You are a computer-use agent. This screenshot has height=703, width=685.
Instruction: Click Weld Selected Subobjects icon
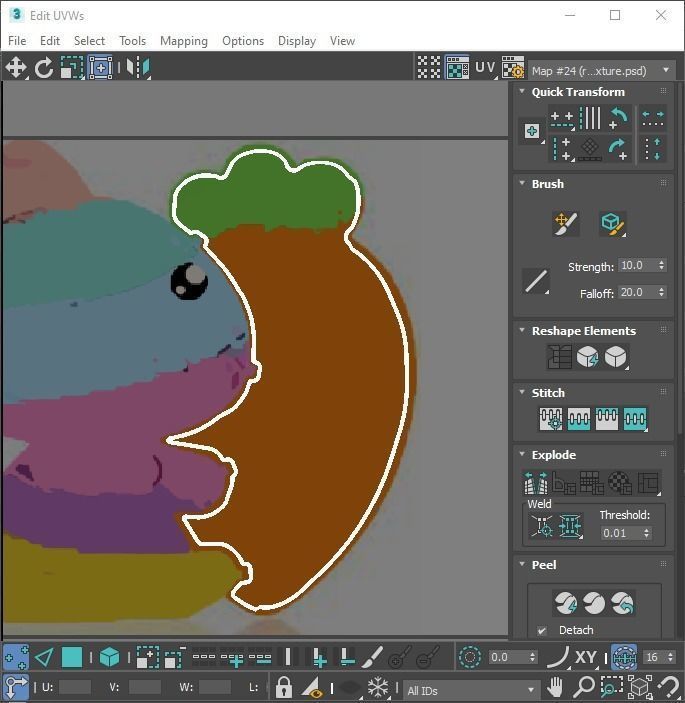point(570,525)
